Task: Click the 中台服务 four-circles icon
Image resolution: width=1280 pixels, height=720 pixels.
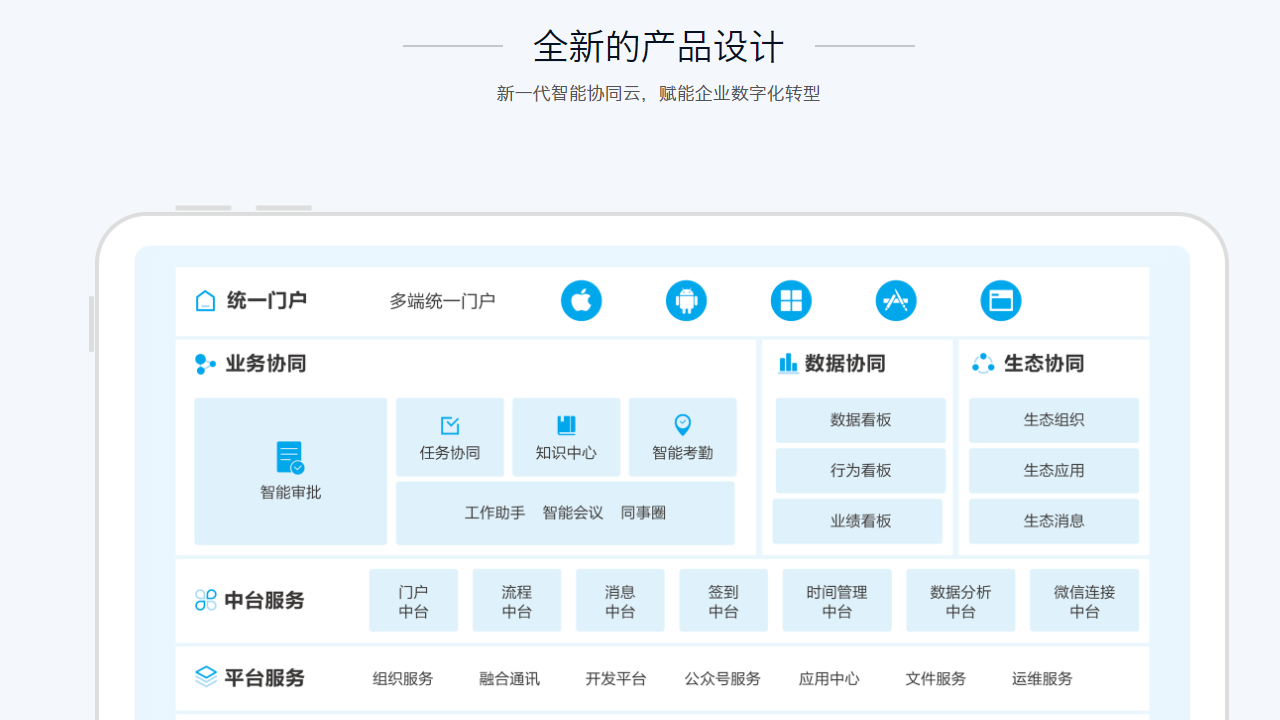Action: coord(205,600)
